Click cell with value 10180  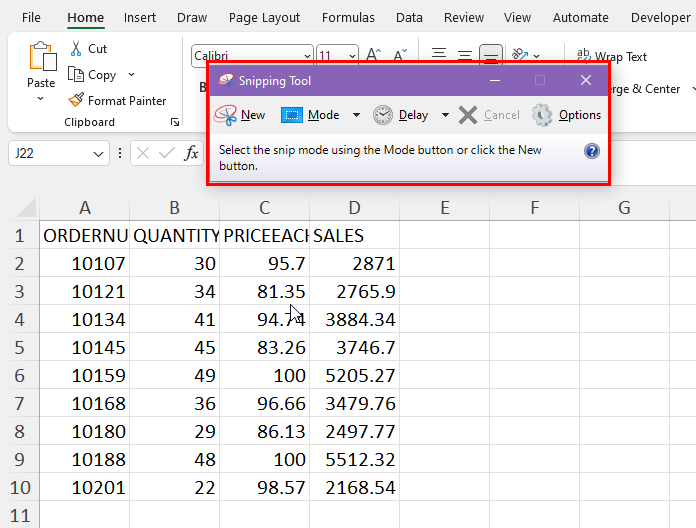coord(85,431)
